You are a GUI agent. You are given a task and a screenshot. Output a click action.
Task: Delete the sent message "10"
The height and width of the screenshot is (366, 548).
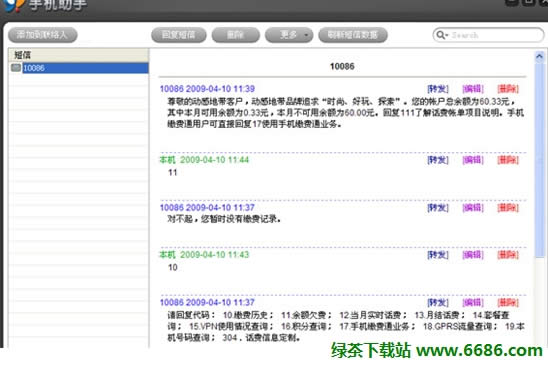508,255
